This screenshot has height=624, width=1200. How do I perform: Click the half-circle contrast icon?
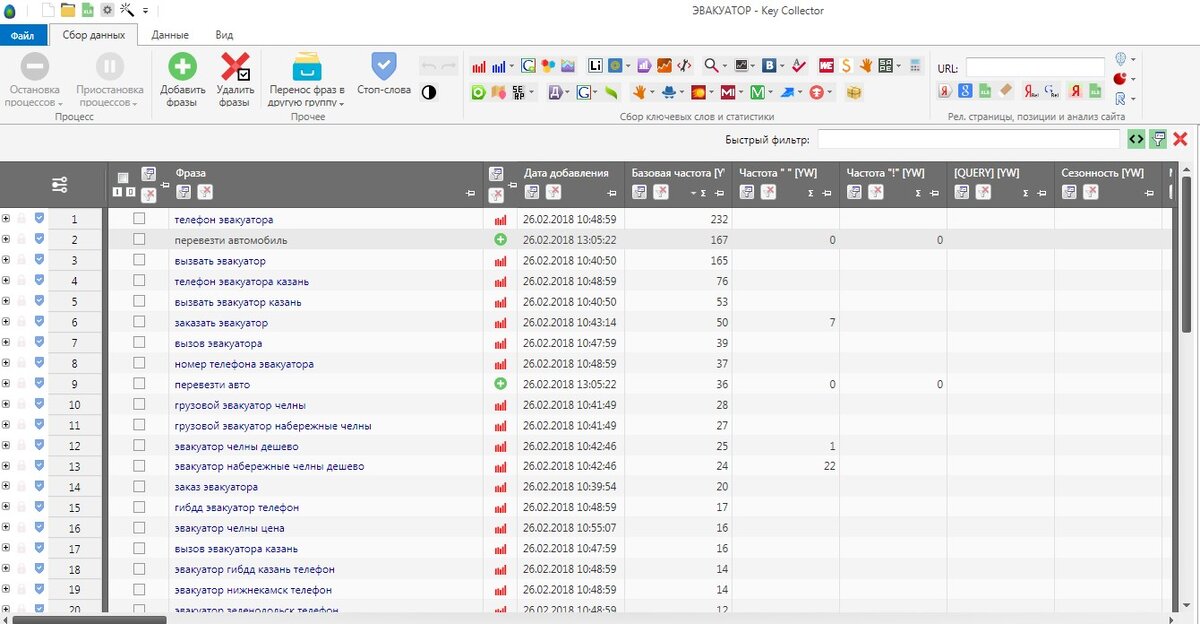429,92
